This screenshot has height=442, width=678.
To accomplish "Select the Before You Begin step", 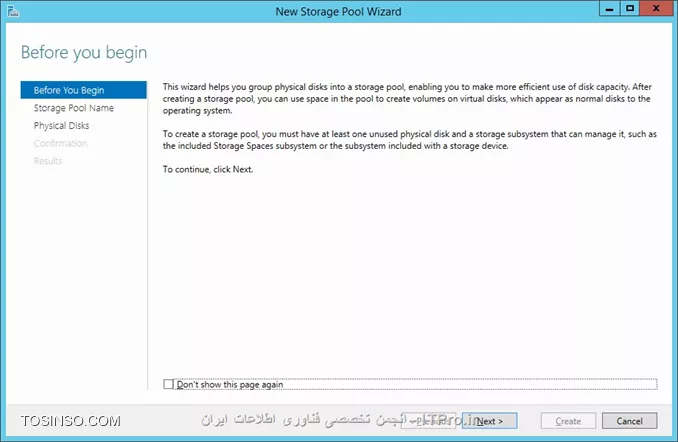I will click(83, 90).
